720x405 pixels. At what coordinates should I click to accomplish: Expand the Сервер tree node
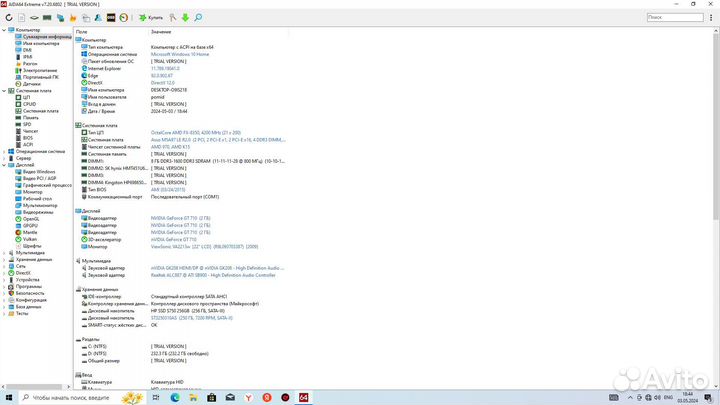(4, 156)
